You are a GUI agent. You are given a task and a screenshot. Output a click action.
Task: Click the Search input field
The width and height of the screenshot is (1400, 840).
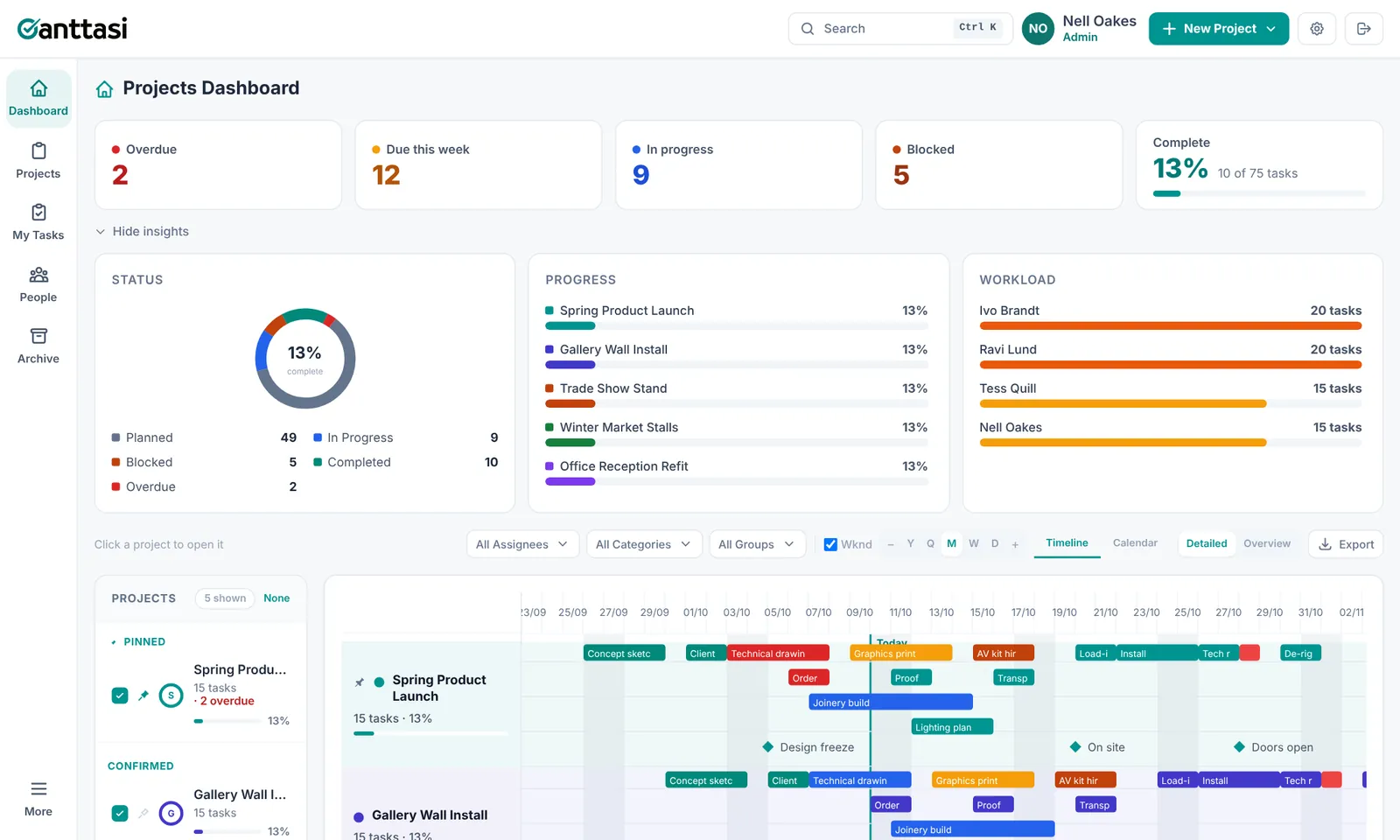tap(900, 29)
